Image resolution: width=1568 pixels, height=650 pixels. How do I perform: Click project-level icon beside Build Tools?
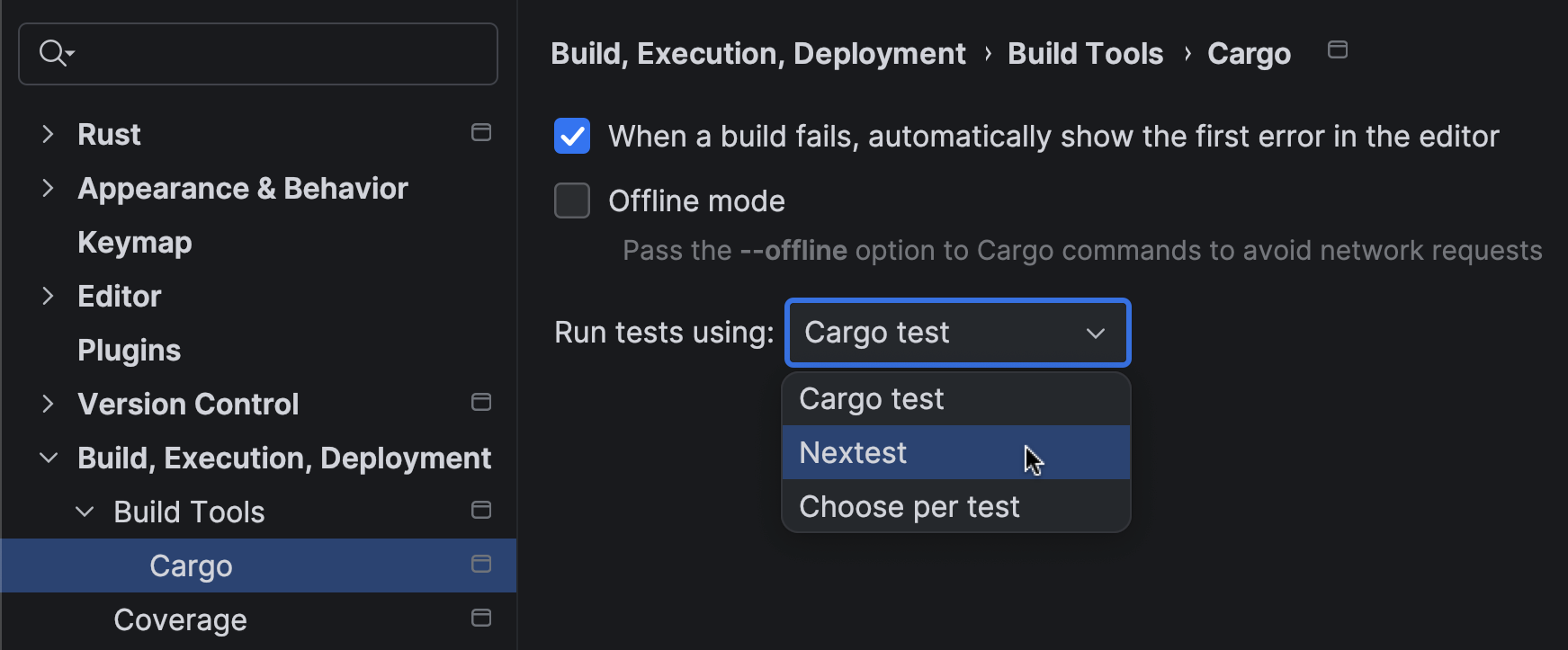(x=481, y=511)
